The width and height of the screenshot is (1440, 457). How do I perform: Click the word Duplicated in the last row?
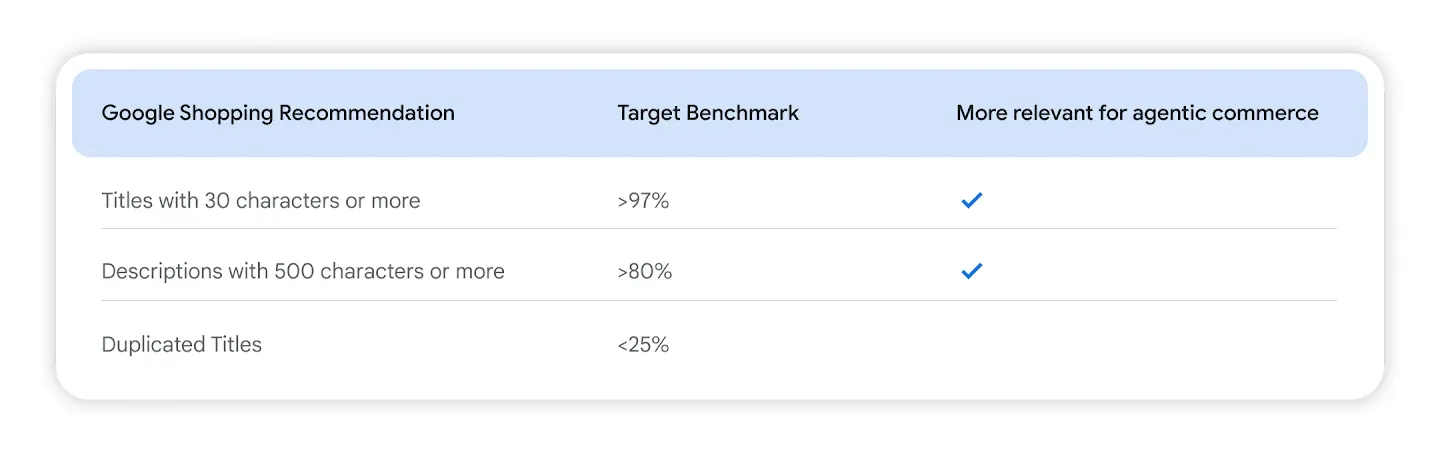[x=153, y=345]
